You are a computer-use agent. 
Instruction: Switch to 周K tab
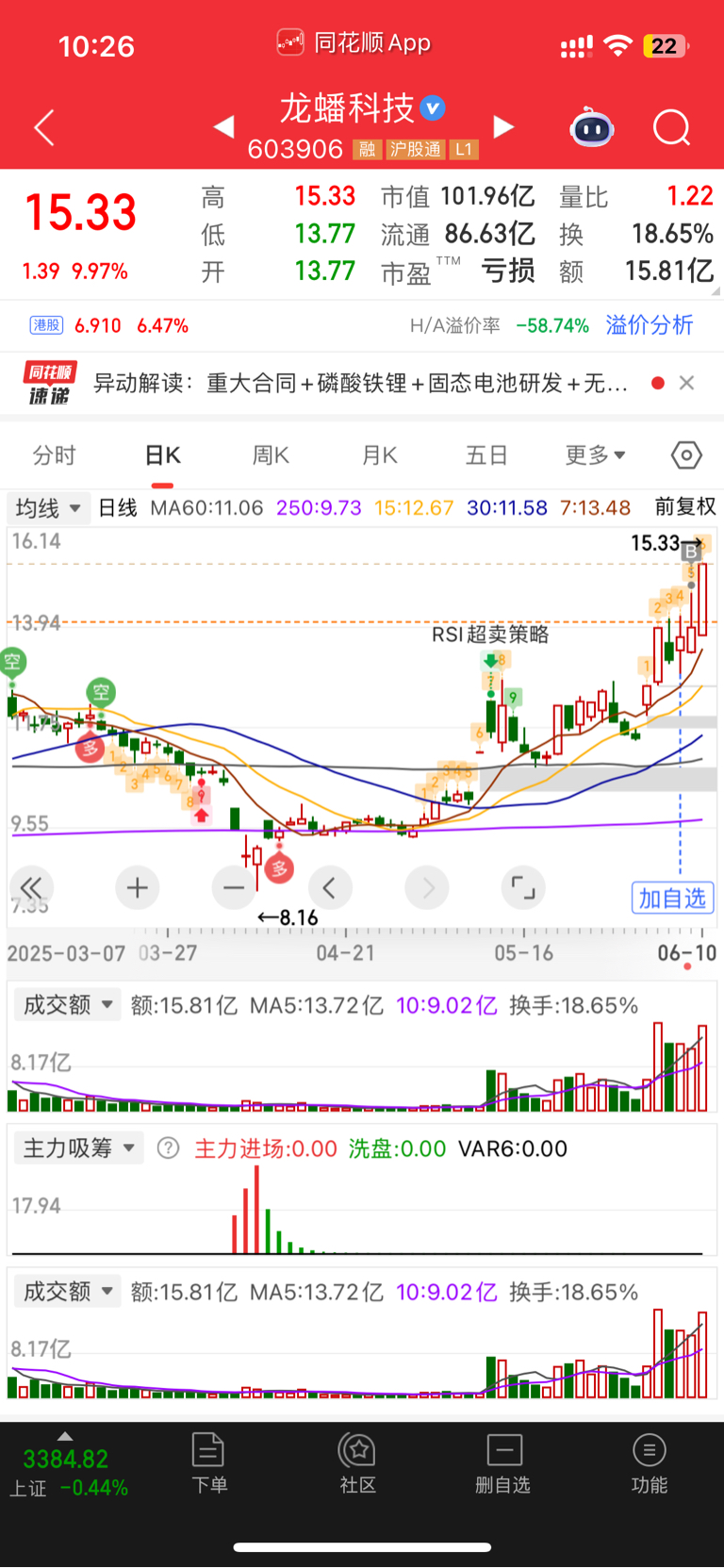tap(271, 455)
